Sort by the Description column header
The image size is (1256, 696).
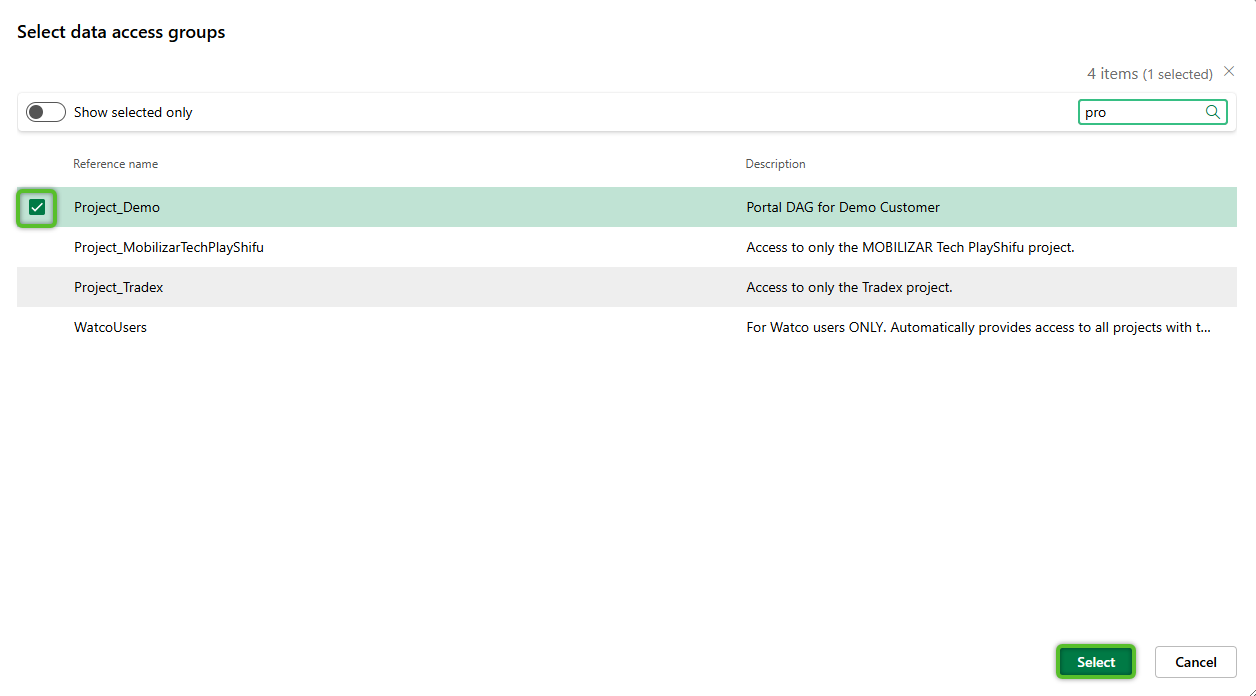point(775,164)
